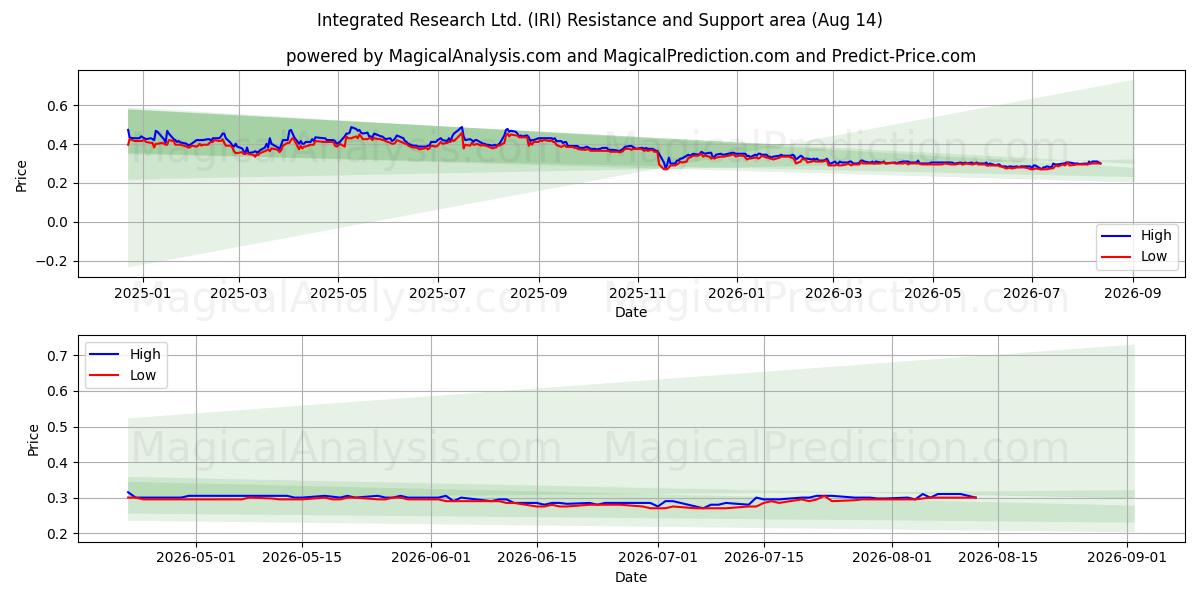This screenshot has width=1200, height=600.
Task: Click the '2025-05' tick label
Action: click(x=338, y=293)
